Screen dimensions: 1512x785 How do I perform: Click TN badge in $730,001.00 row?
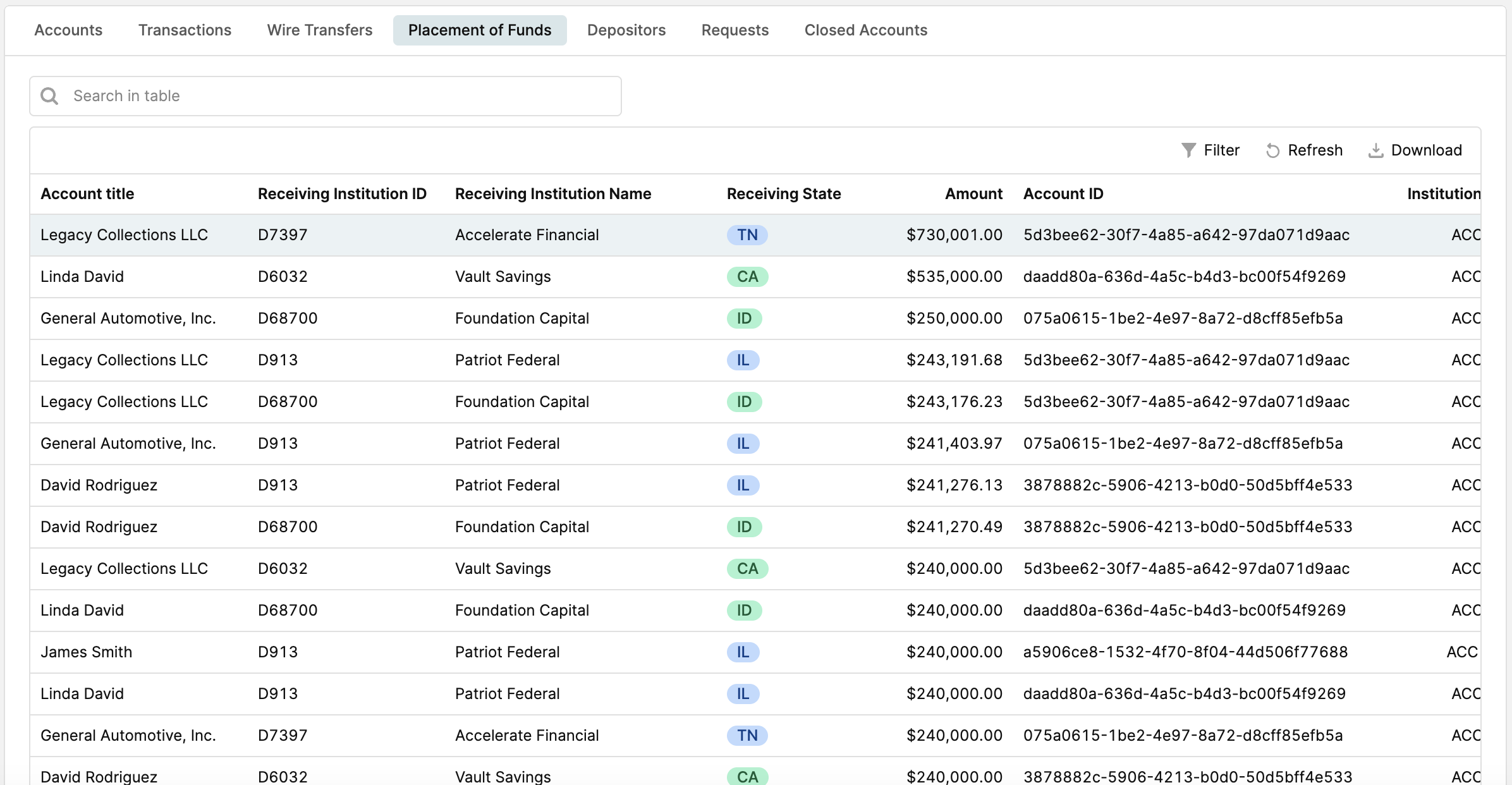[747, 235]
